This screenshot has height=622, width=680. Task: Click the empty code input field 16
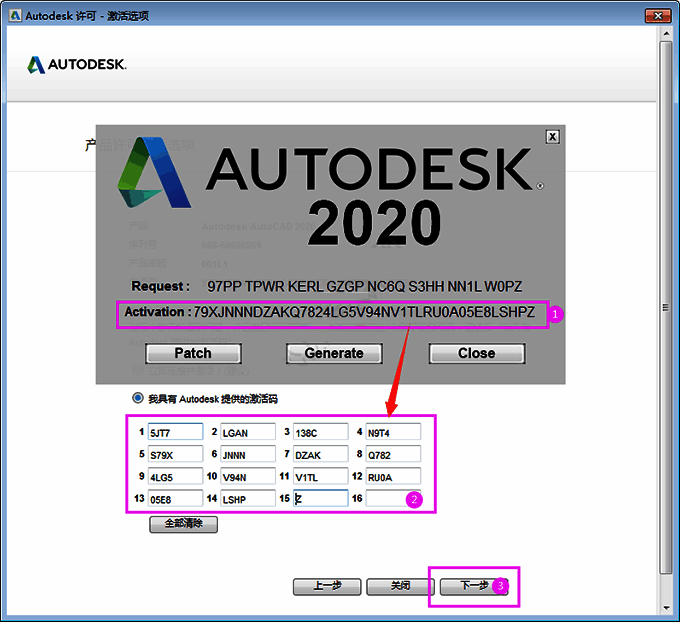pyautogui.click(x=393, y=498)
